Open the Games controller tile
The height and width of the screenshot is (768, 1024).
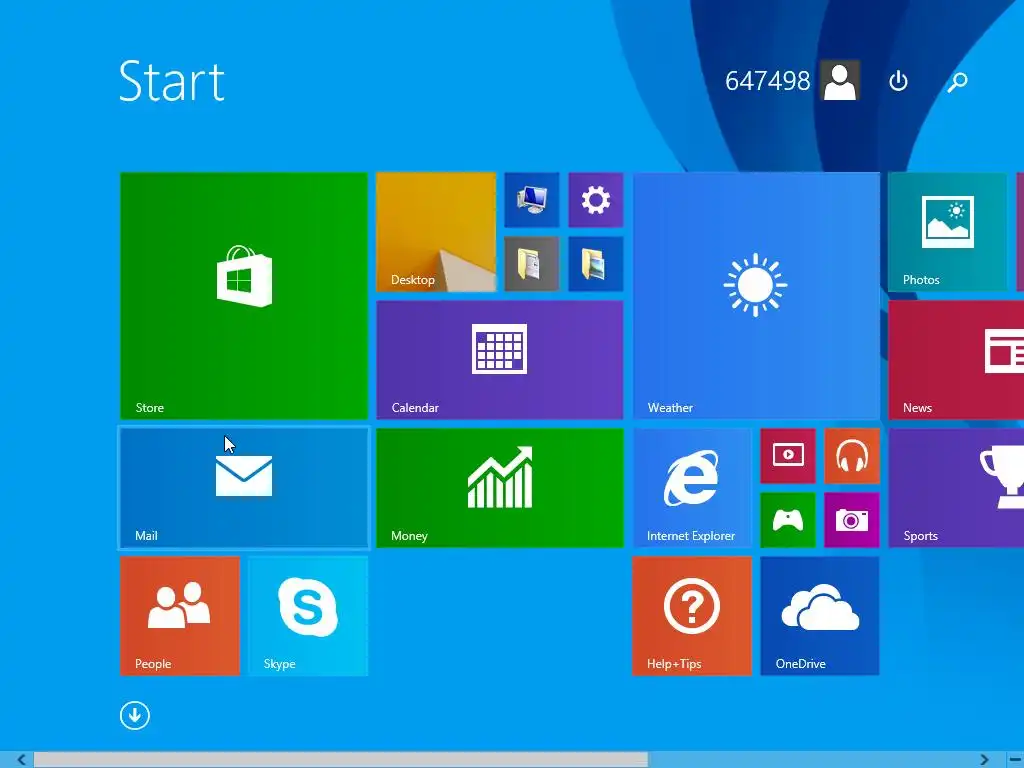[x=788, y=519]
